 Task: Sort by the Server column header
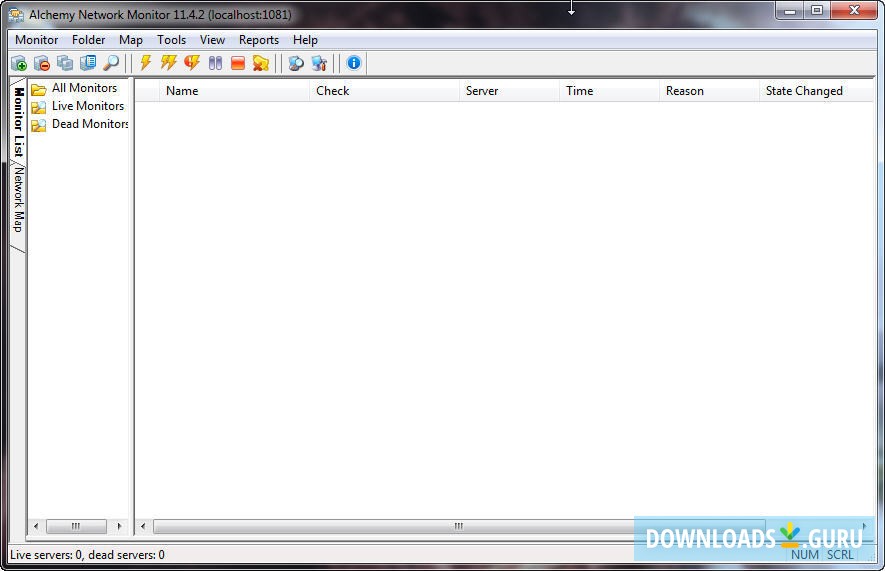pyautogui.click(x=510, y=91)
